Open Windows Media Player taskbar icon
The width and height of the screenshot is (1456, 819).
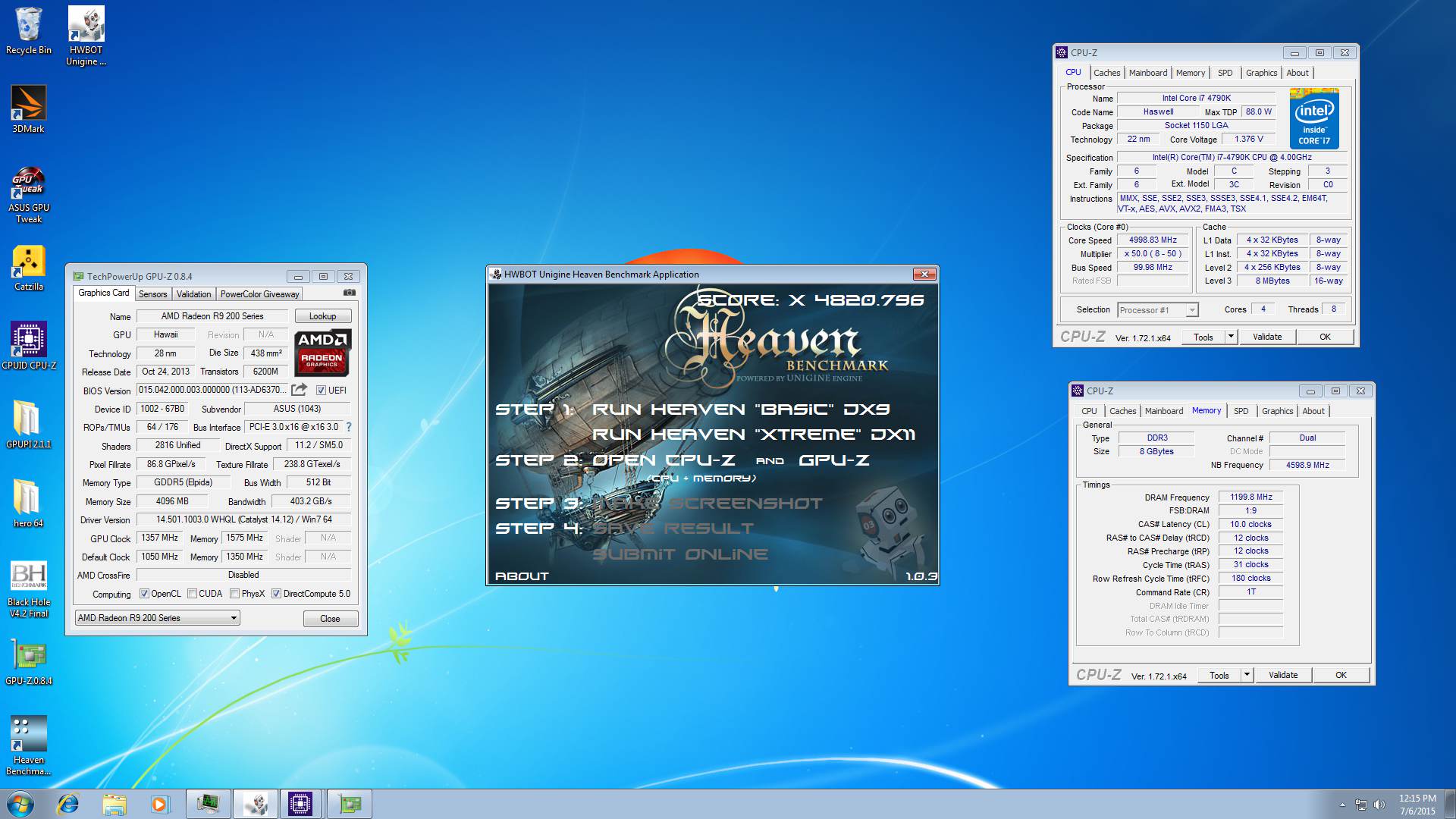(x=159, y=804)
